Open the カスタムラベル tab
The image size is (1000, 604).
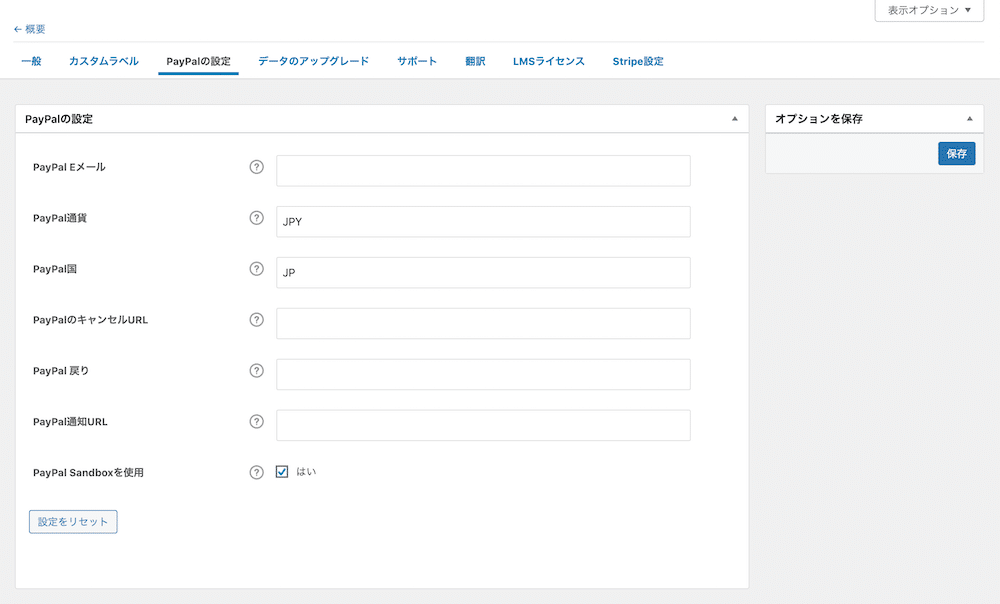click(104, 61)
